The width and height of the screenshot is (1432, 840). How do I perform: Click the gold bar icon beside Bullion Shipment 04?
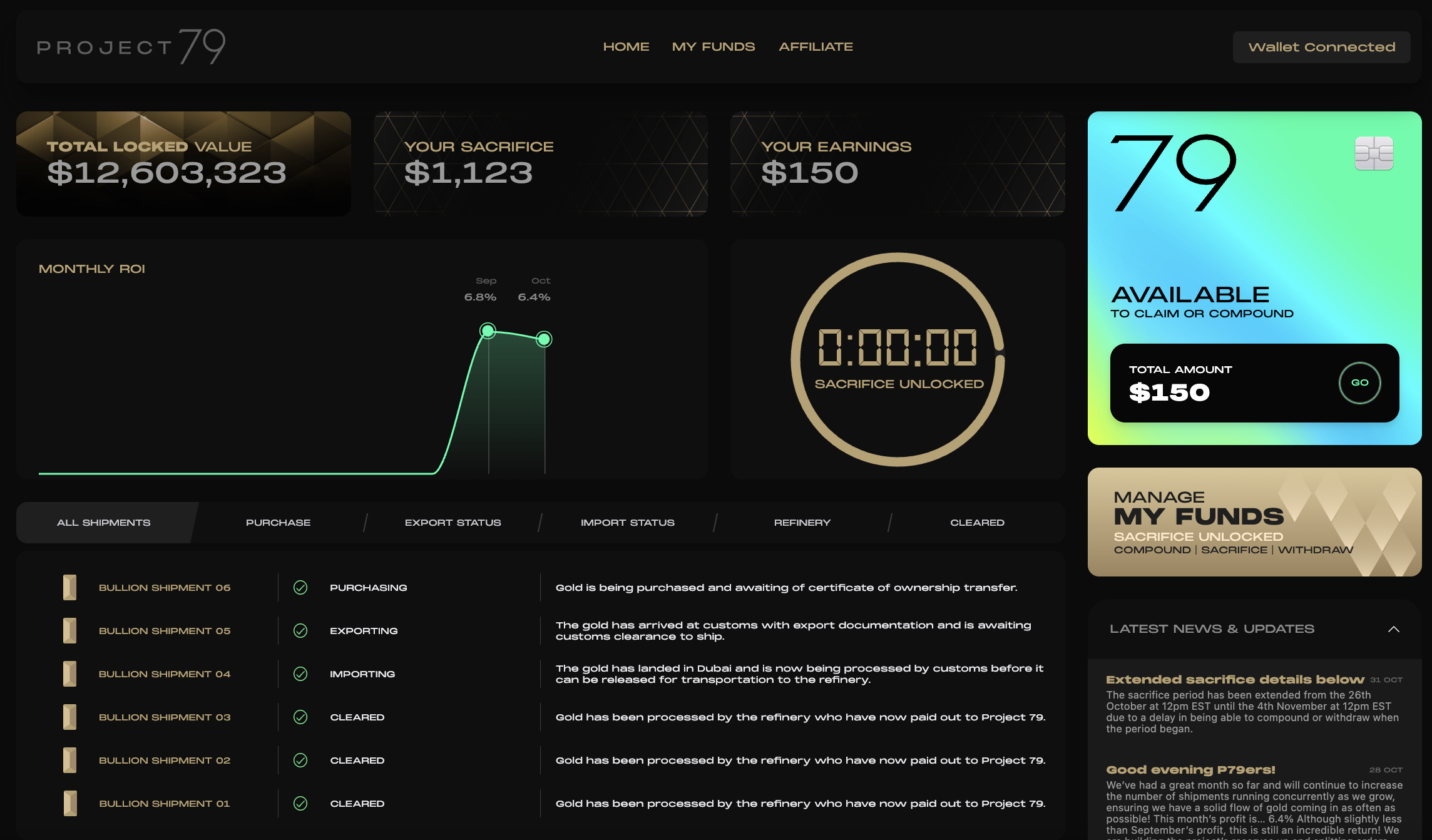pos(69,674)
